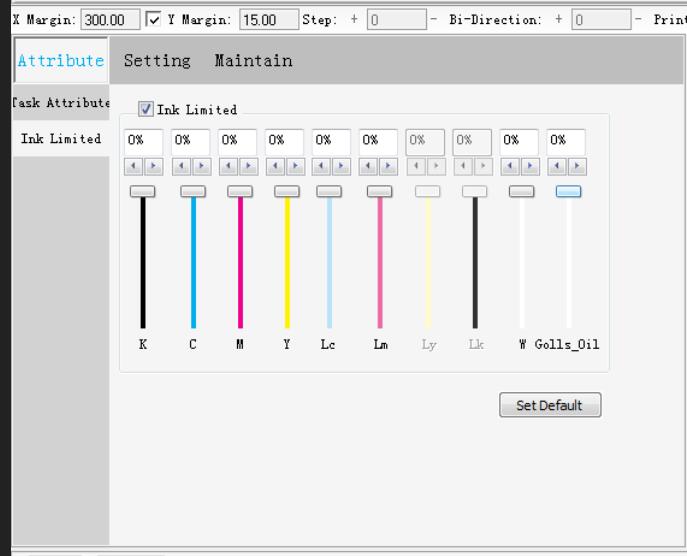Click the Lc channel increase arrow
Image resolution: width=687 pixels, height=556 pixels.
point(342,166)
